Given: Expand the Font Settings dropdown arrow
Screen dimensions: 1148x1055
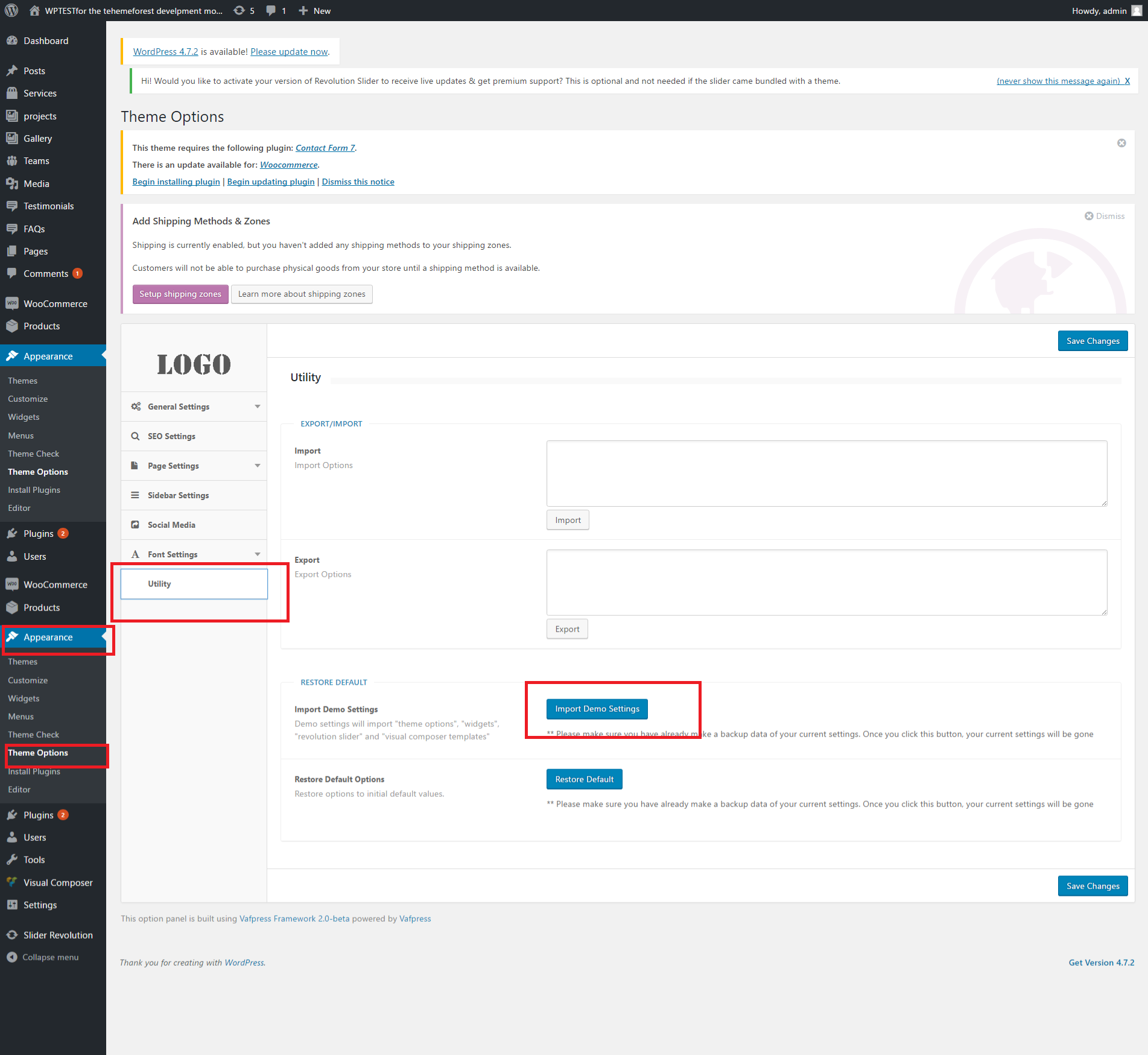Looking at the screenshot, I should pos(258,554).
